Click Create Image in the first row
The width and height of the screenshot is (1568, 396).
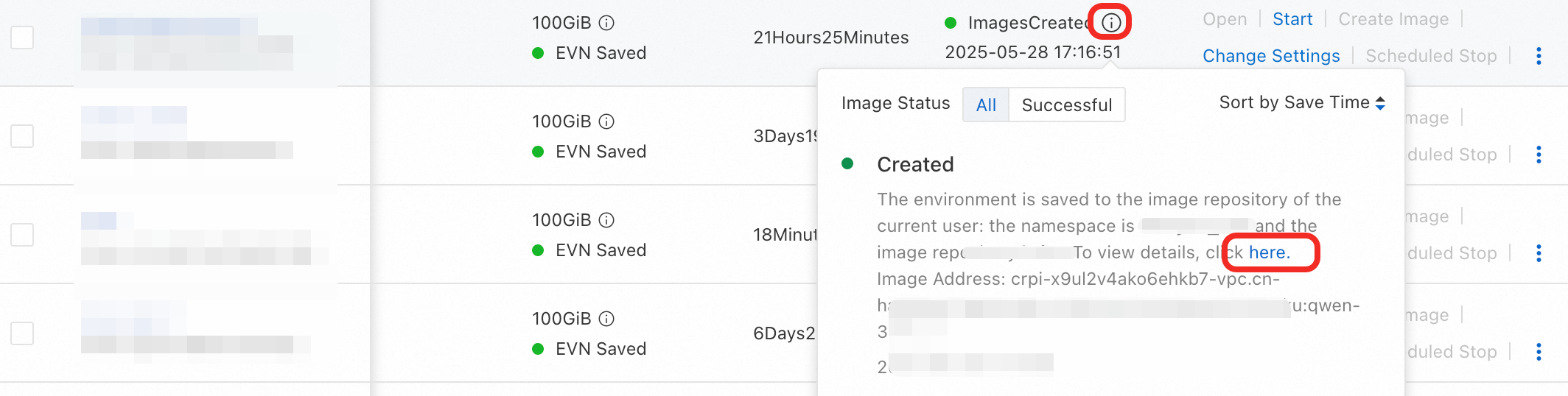(x=1393, y=19)
